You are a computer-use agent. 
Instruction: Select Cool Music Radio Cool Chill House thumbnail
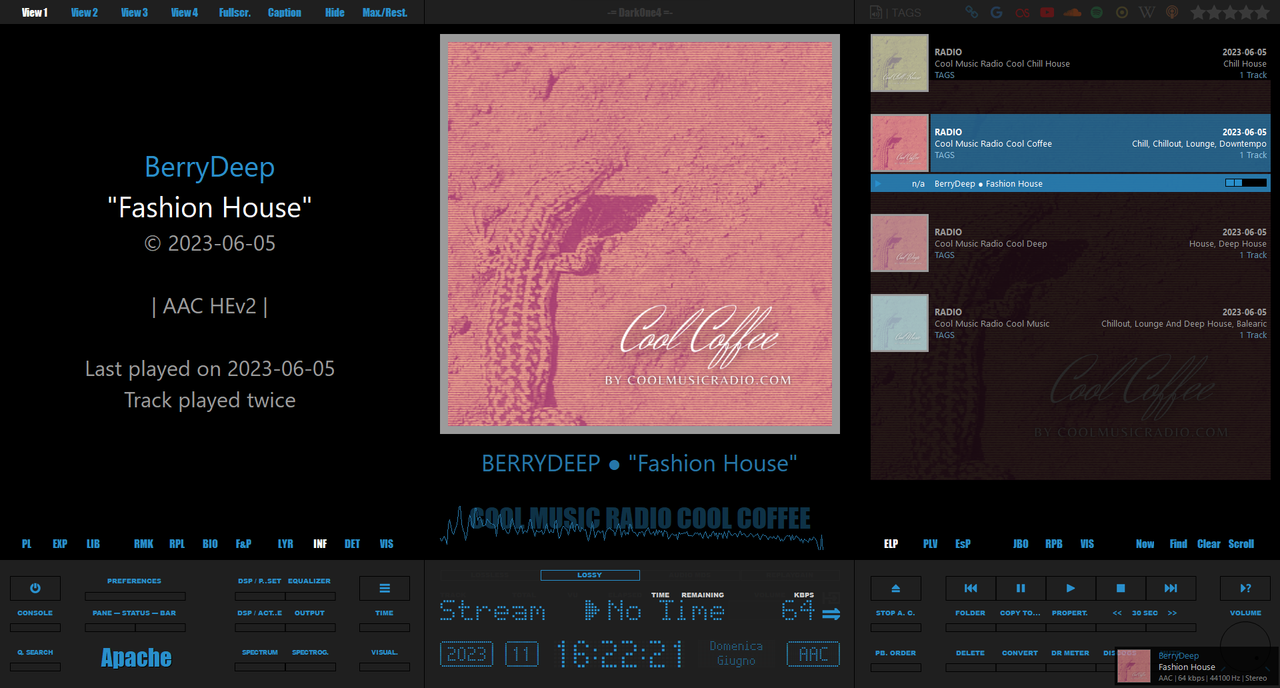point(899,63)
